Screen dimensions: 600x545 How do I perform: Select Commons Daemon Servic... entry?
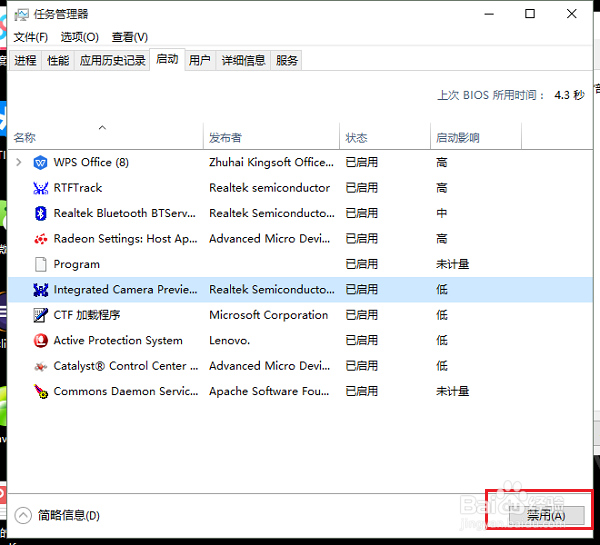tap(126, 391)
